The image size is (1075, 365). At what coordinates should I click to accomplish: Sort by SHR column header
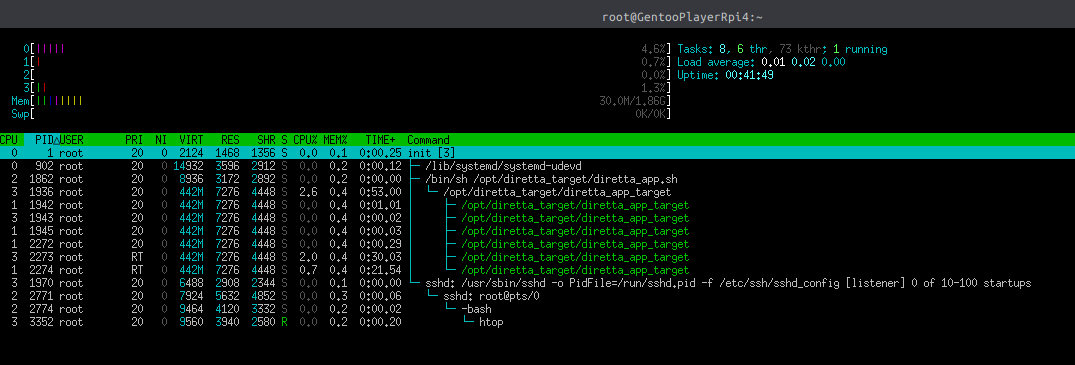266,139
